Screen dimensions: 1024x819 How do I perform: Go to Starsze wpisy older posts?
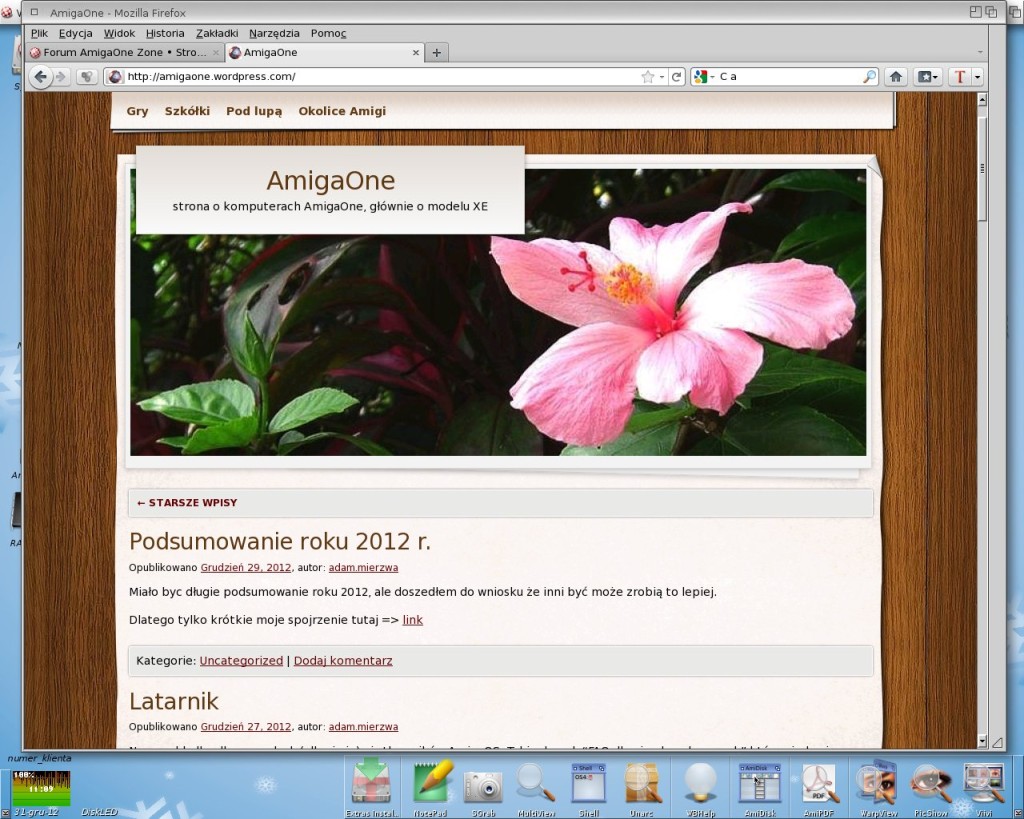tap(187, 503)
